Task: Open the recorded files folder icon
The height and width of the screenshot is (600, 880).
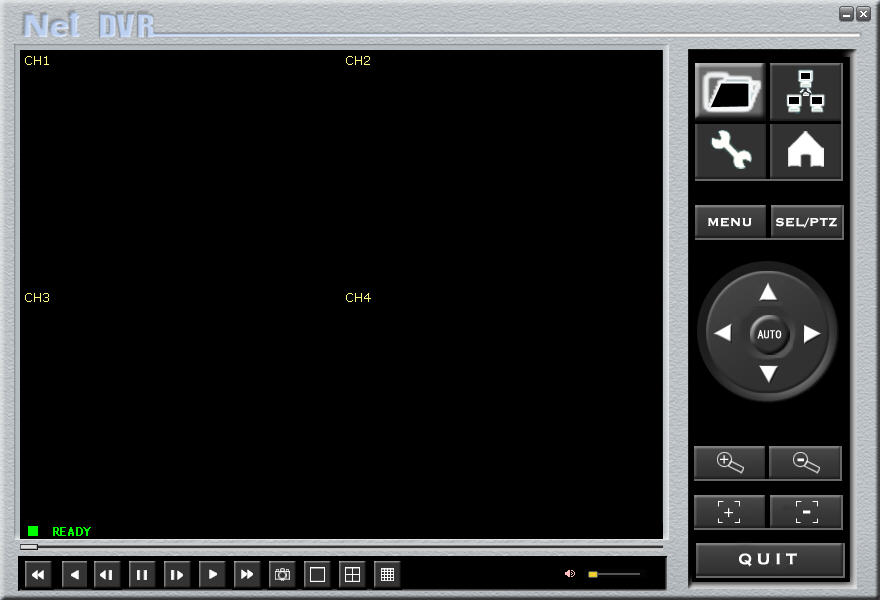Action: pos(730,91)
